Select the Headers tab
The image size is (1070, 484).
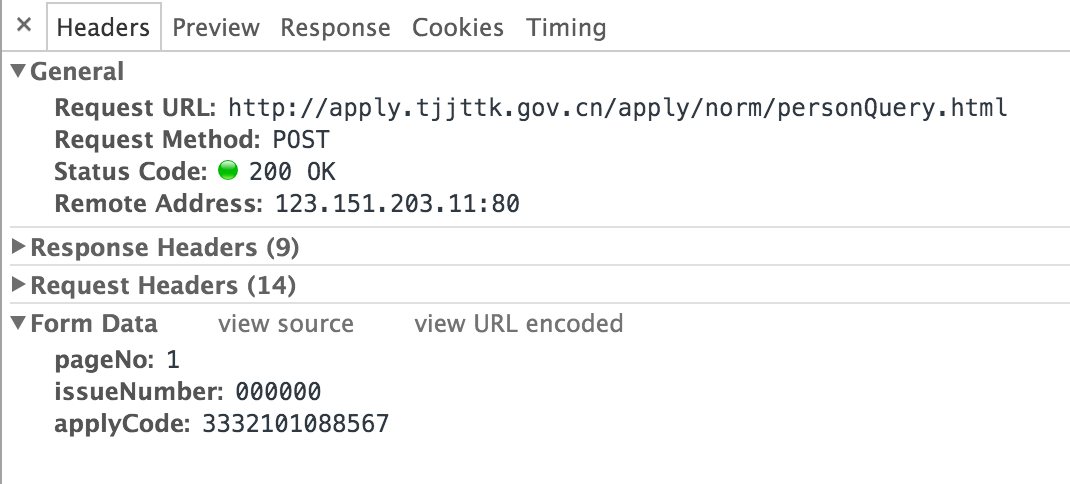point(103,27)
